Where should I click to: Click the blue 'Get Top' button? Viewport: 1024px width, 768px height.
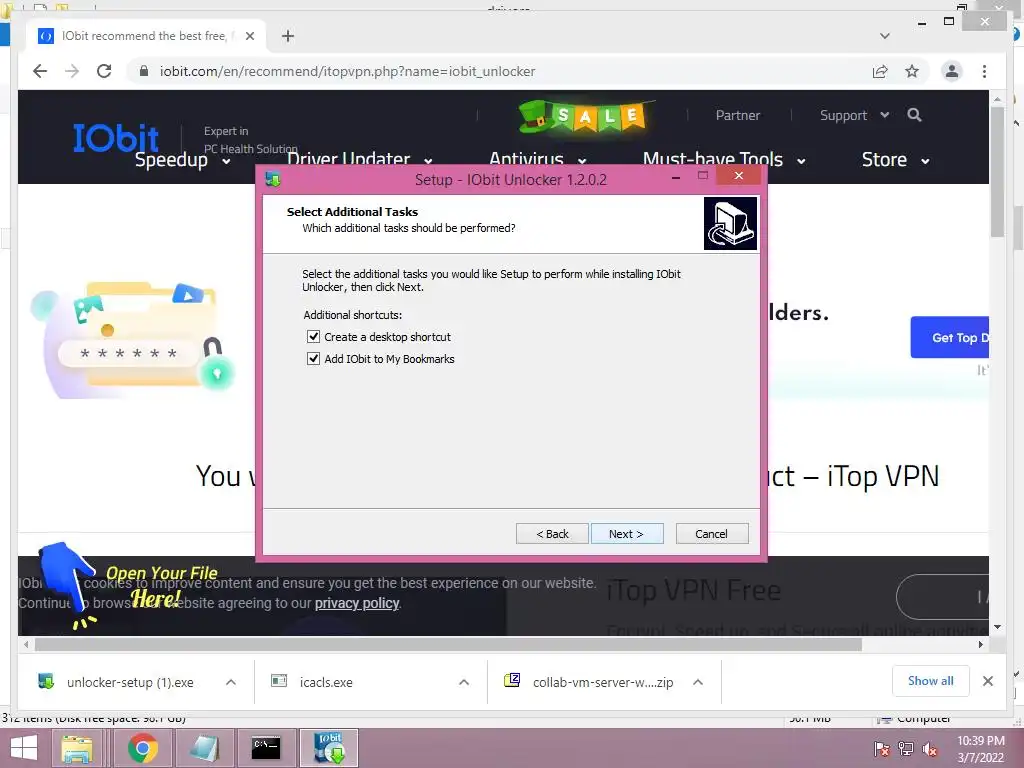(x=950, y=337)
